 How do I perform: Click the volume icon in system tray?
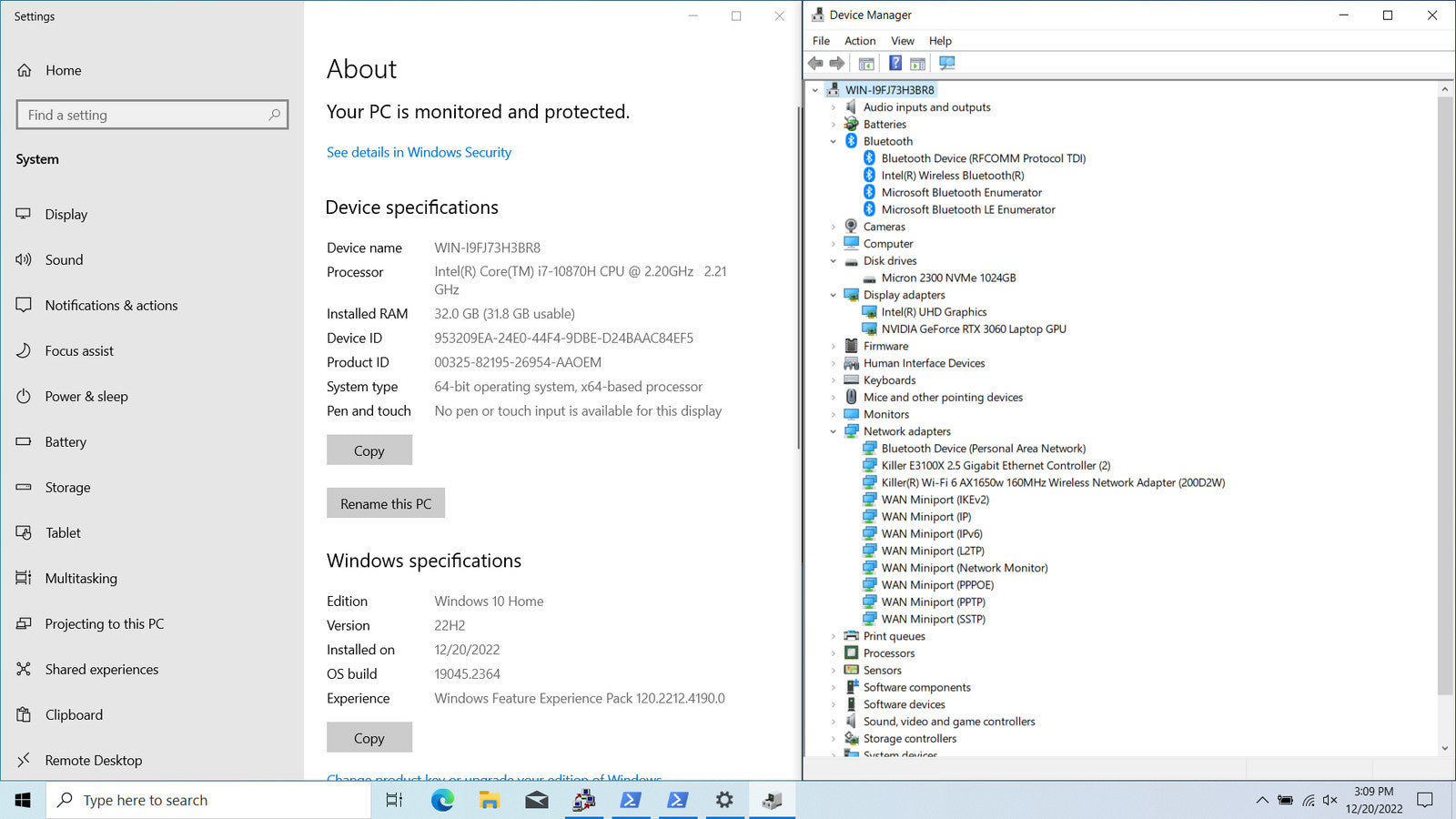pyautogui.click(x=1330, y=800)
